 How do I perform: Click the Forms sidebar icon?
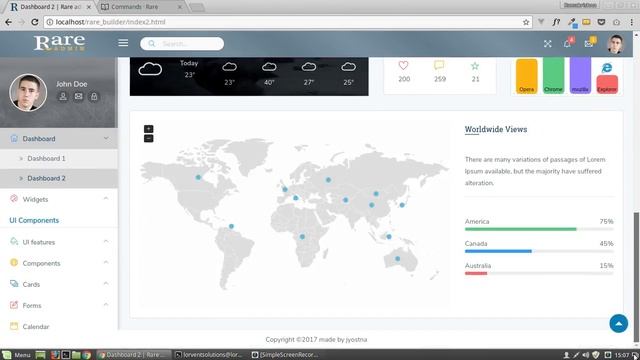click(14, 305)
